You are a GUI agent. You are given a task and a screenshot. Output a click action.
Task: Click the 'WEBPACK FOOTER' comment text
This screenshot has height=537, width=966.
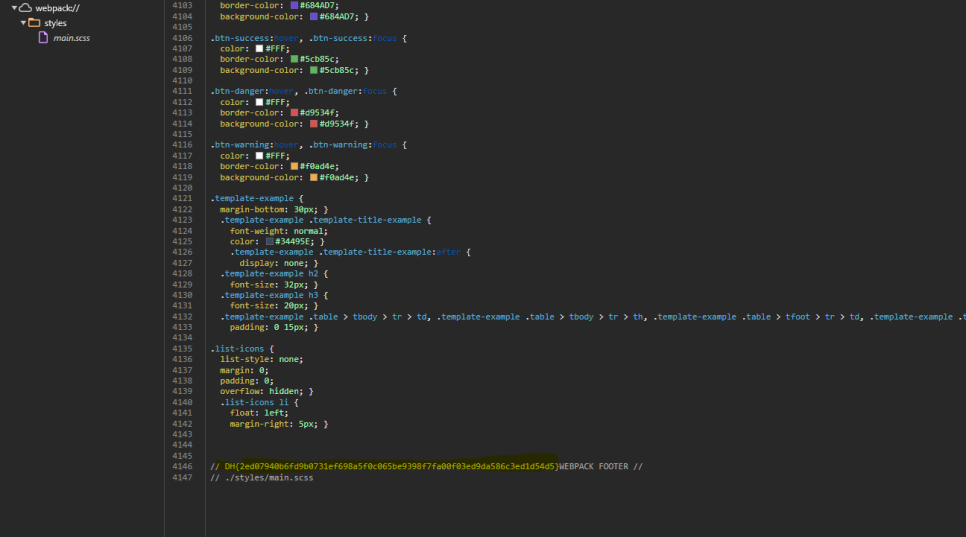pos(593,466)
